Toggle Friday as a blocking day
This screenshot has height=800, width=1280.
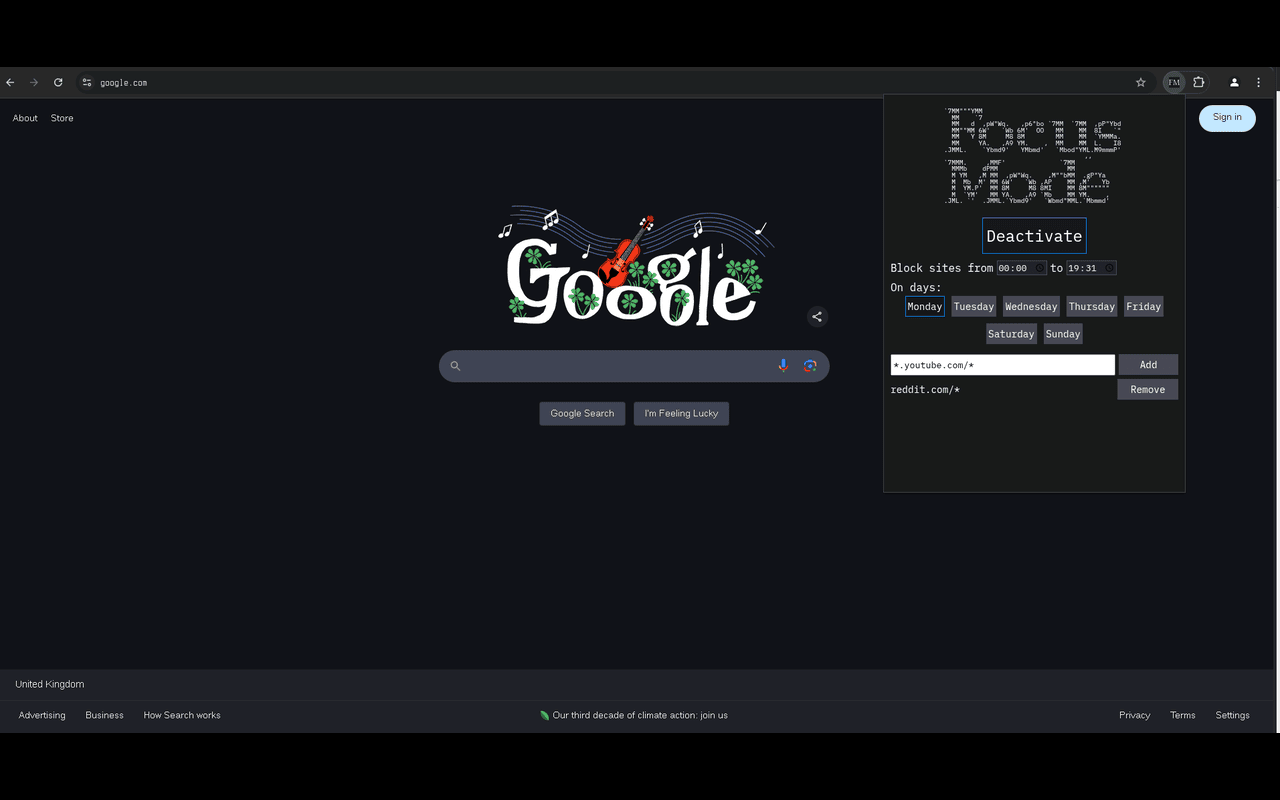point(1143,307)
